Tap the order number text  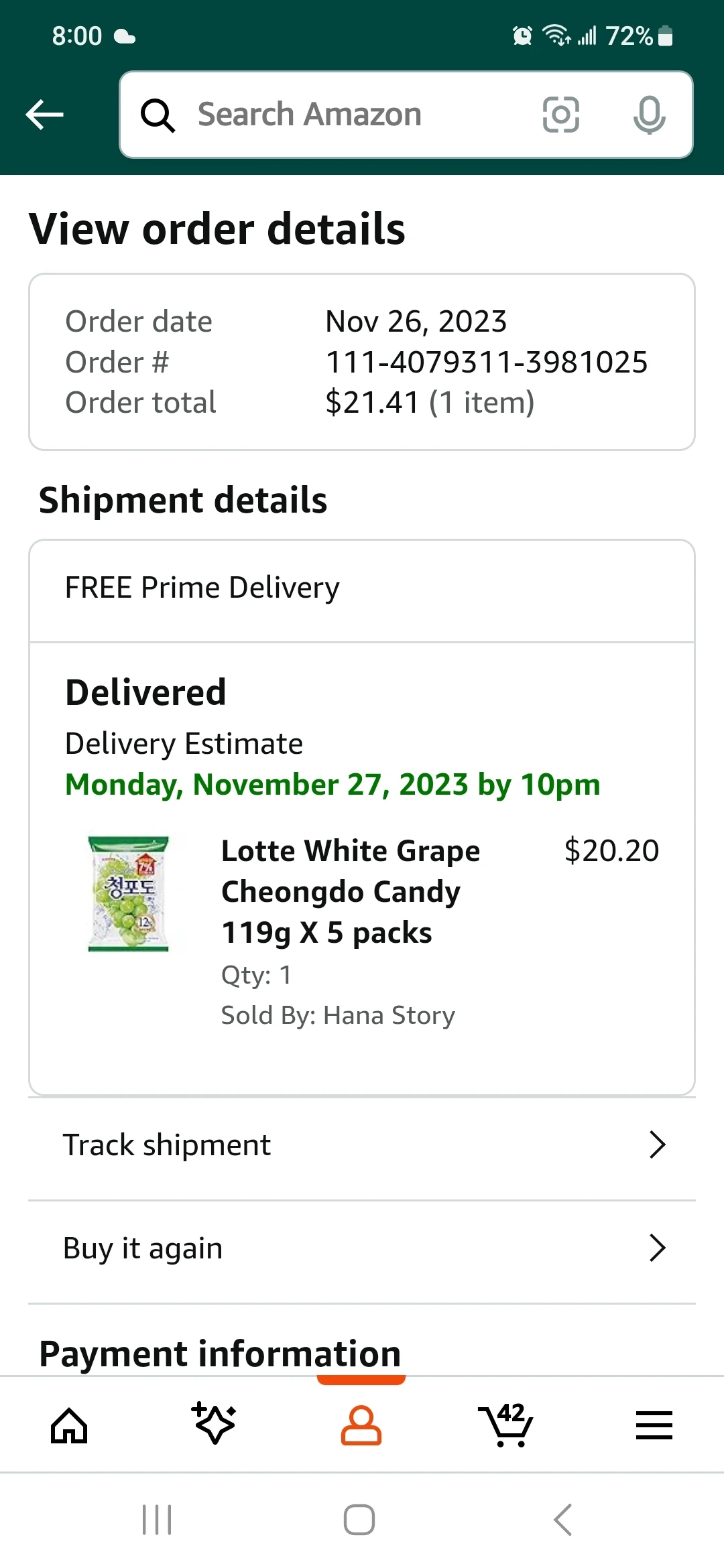click(x=486, y=362)
